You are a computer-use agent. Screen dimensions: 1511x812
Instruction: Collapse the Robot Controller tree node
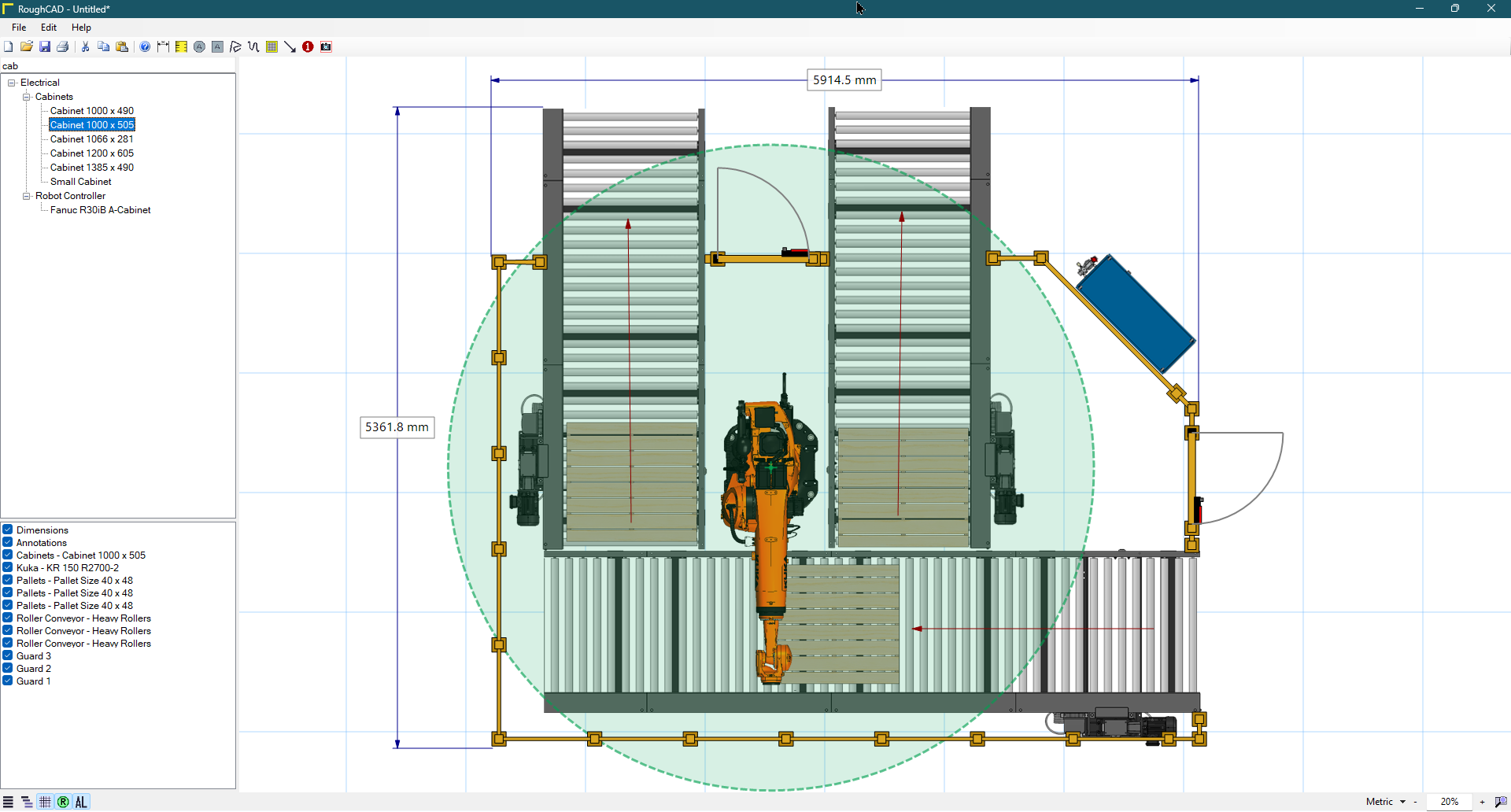point(26,196)
